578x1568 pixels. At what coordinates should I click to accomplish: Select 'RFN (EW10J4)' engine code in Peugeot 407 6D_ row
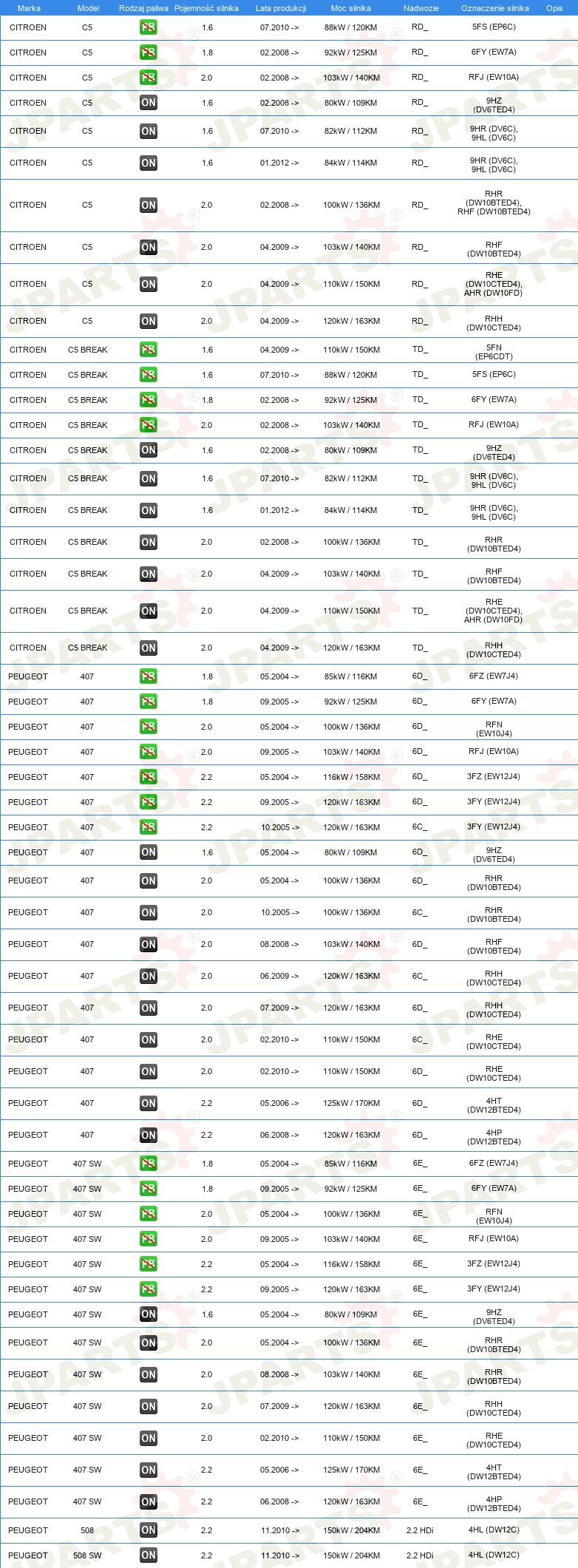(494, 729)
